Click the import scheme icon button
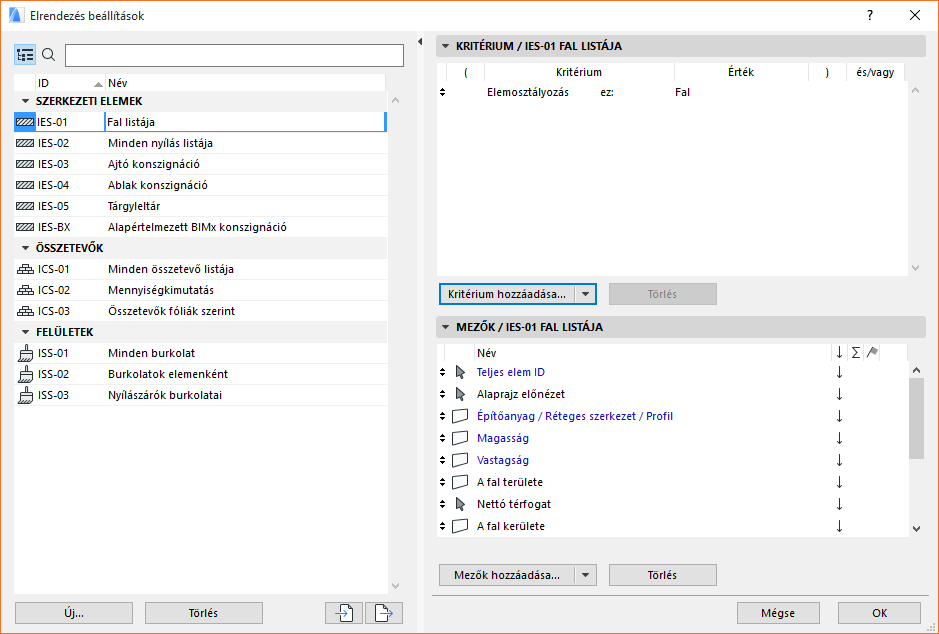Viewport: 939px width, 634px height. click(x=345, y=613)
